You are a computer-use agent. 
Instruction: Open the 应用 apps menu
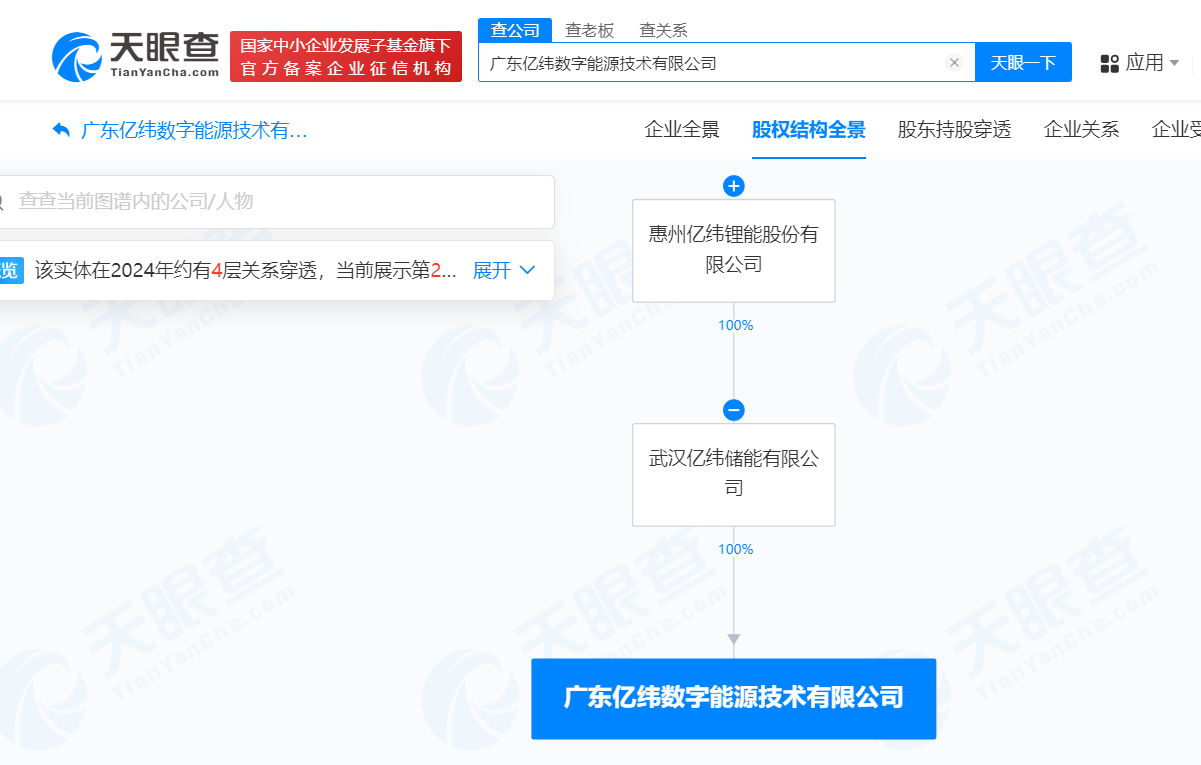1140,63
